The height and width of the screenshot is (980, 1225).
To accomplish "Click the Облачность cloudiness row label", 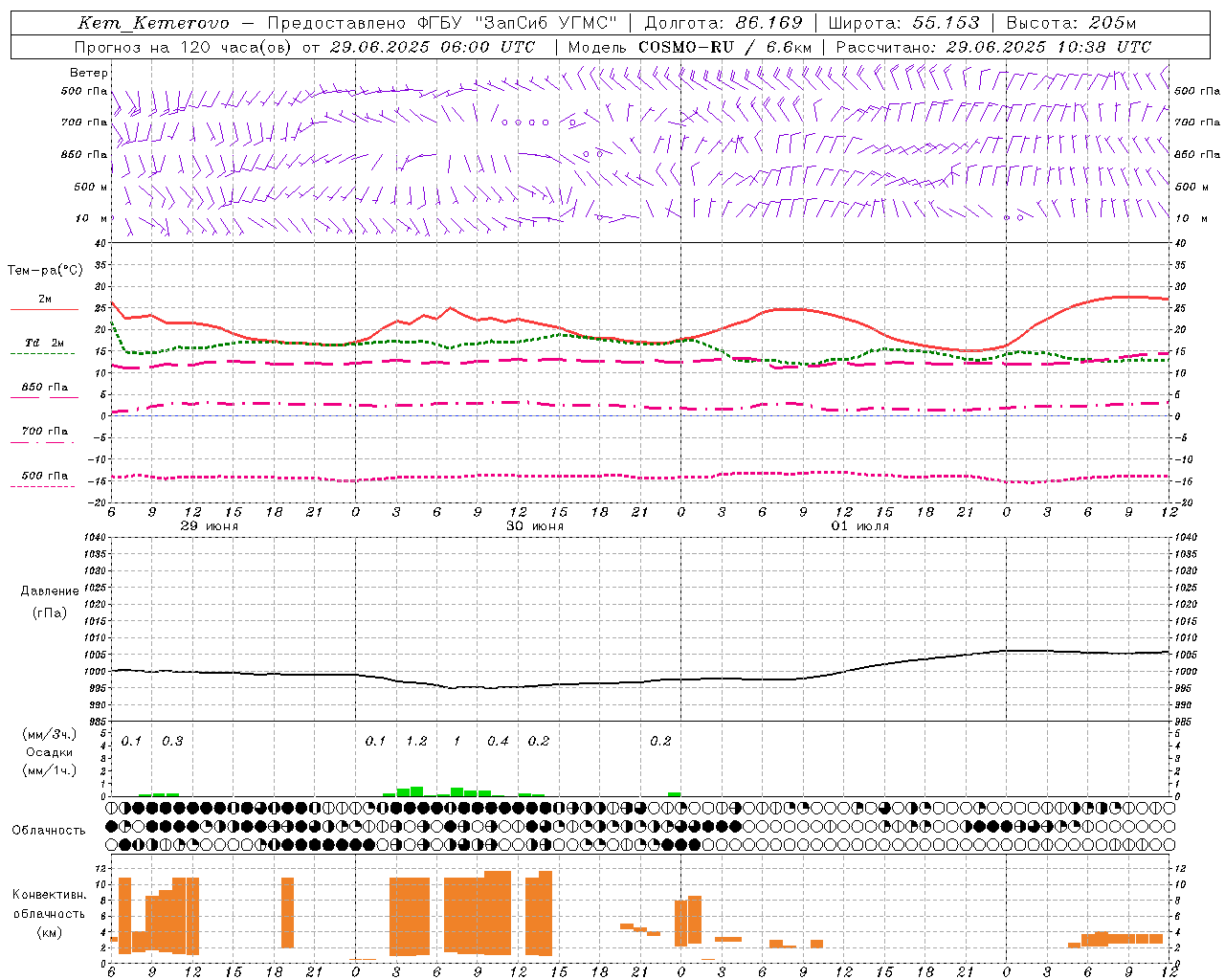I will click(x=49, y=830).
